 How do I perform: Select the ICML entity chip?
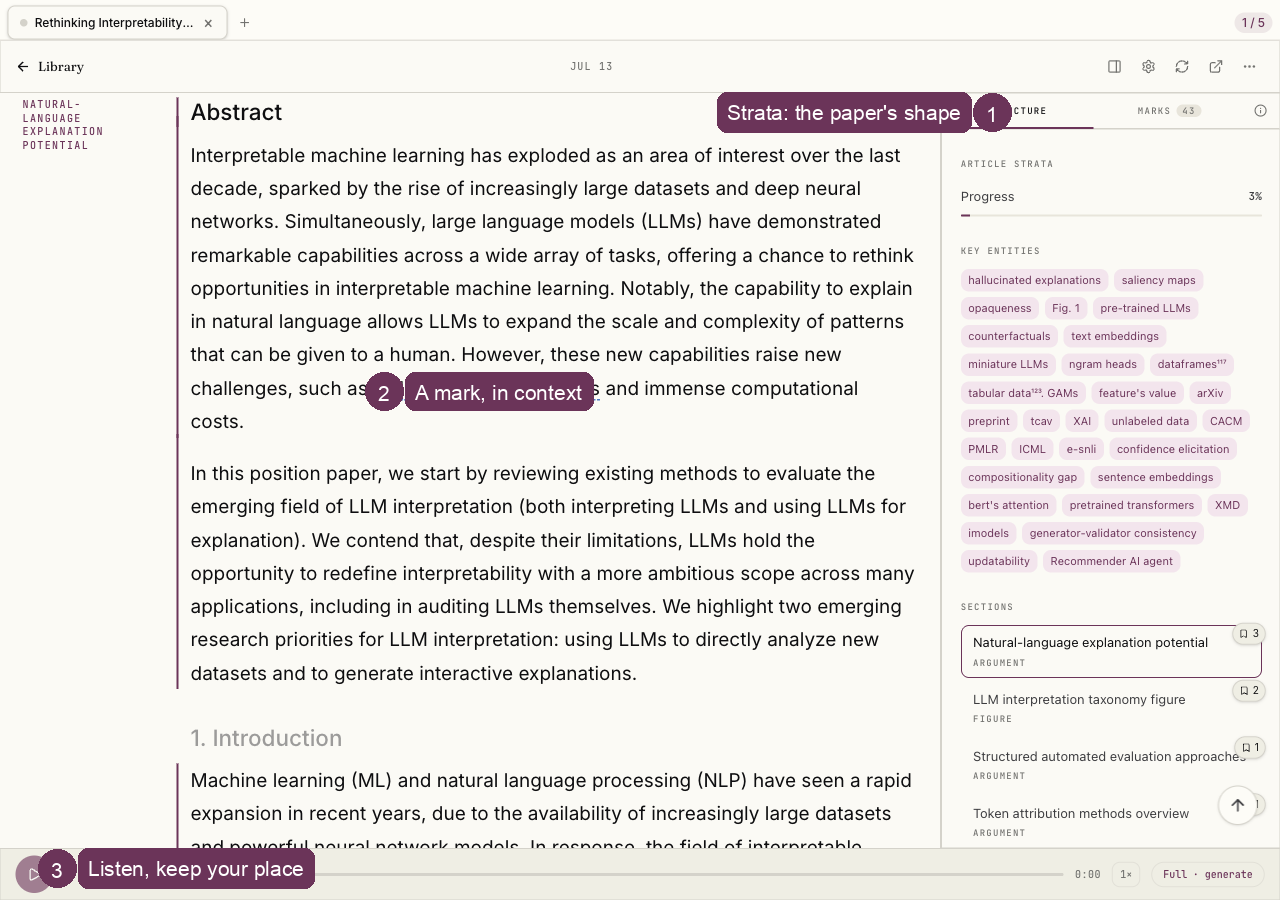click(x=1033, y=449)
